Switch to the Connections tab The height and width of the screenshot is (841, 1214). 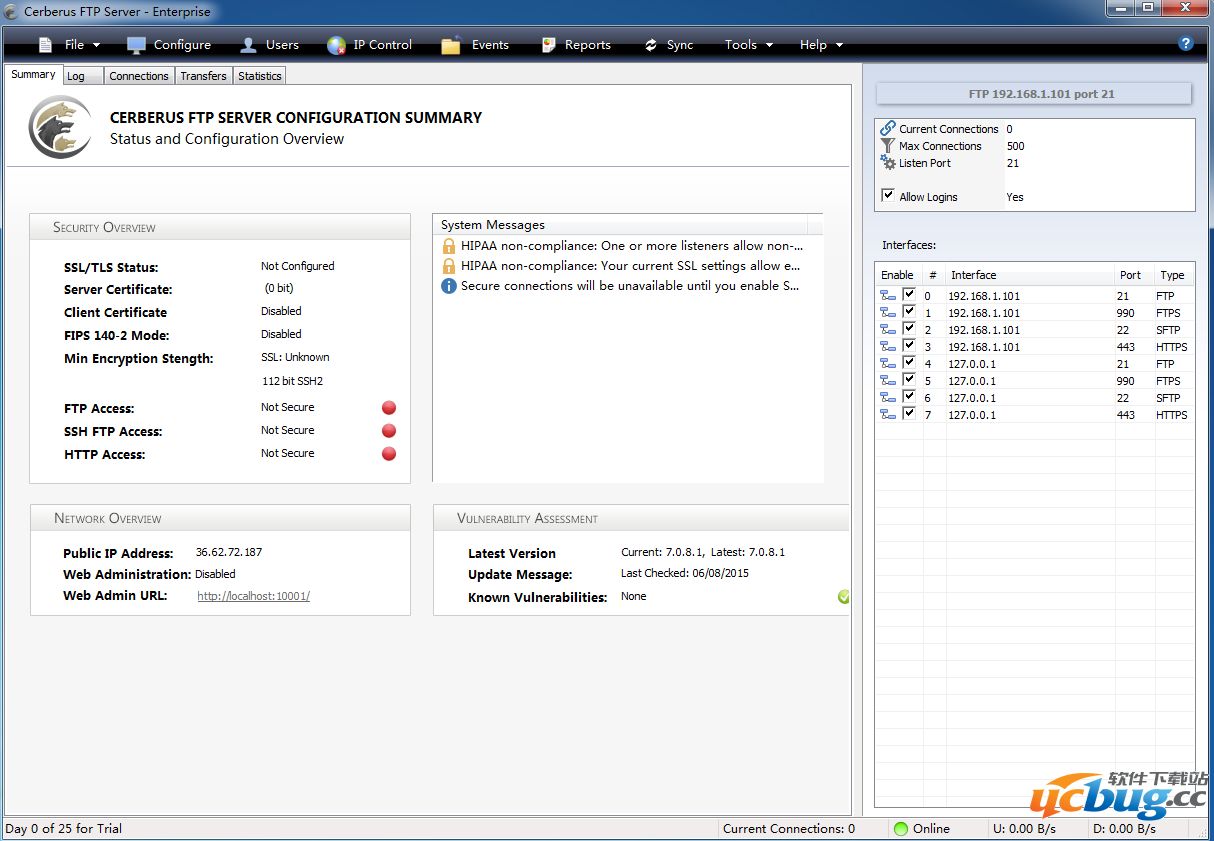[x=139, y=76]
